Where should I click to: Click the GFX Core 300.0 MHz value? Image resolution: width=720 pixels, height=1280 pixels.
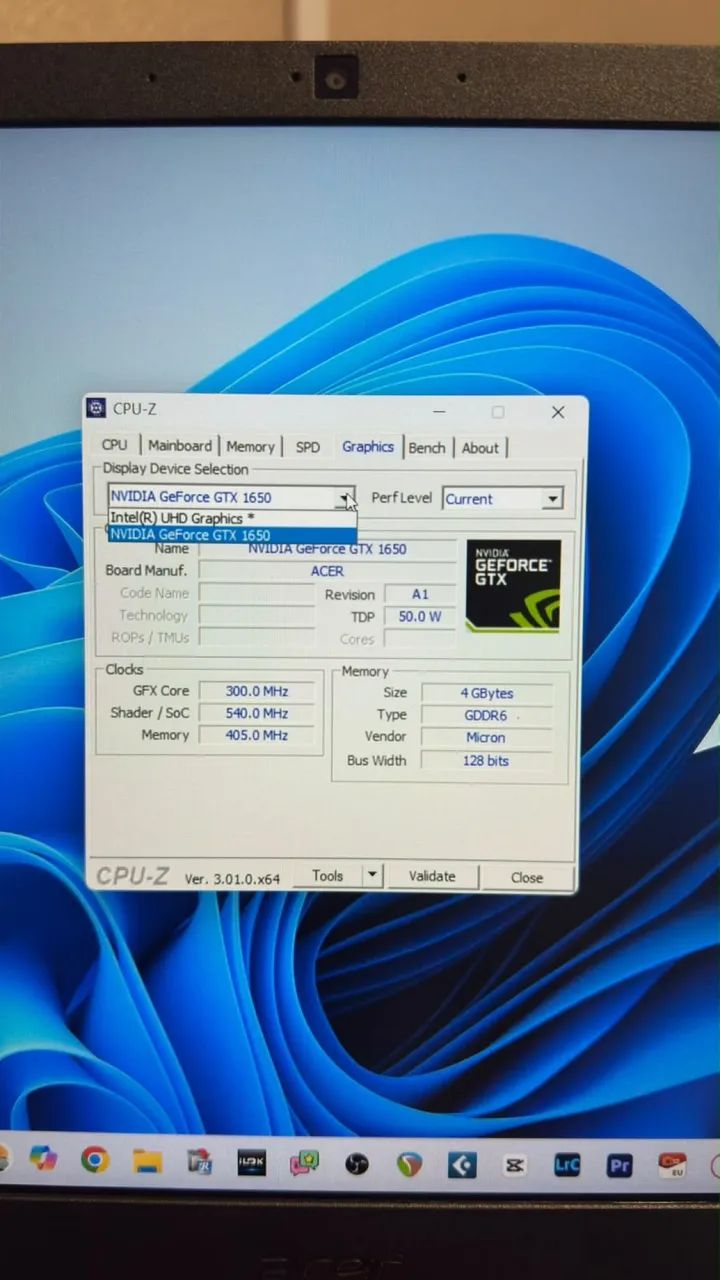click(x=257, y=691)
